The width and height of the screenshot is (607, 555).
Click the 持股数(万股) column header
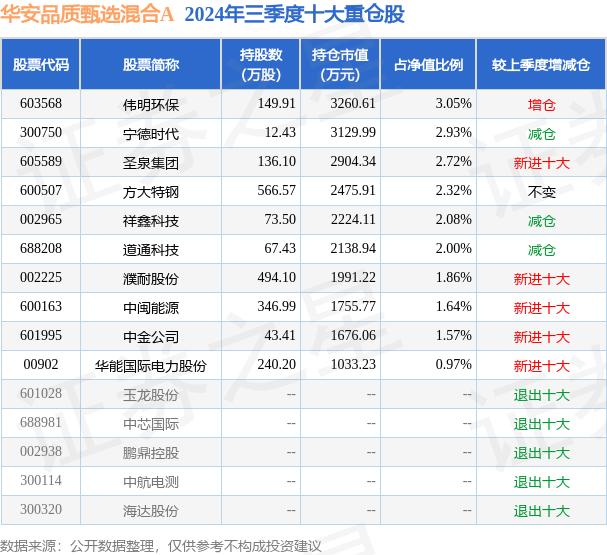(261, 65)
